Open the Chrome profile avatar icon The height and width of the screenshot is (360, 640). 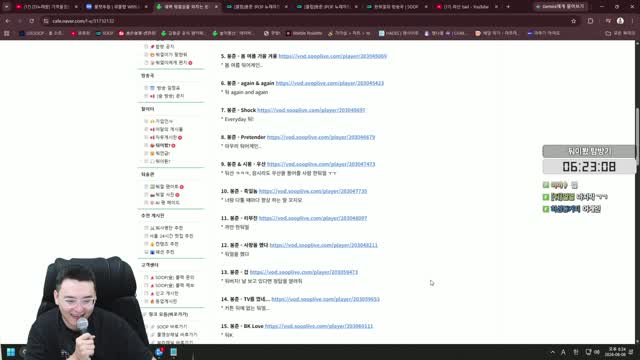pyautogui.click(x=620, y=21)
